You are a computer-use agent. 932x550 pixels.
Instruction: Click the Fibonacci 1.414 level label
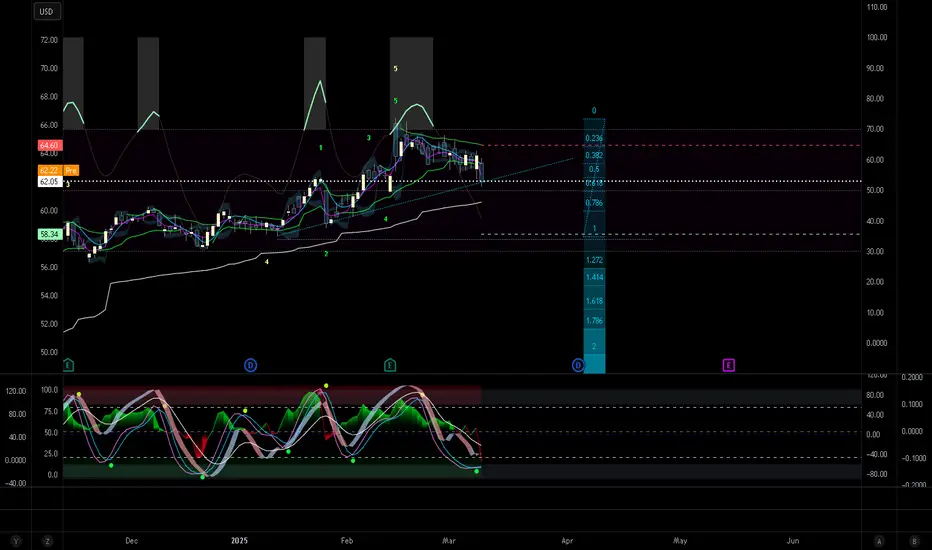[594, 277]
